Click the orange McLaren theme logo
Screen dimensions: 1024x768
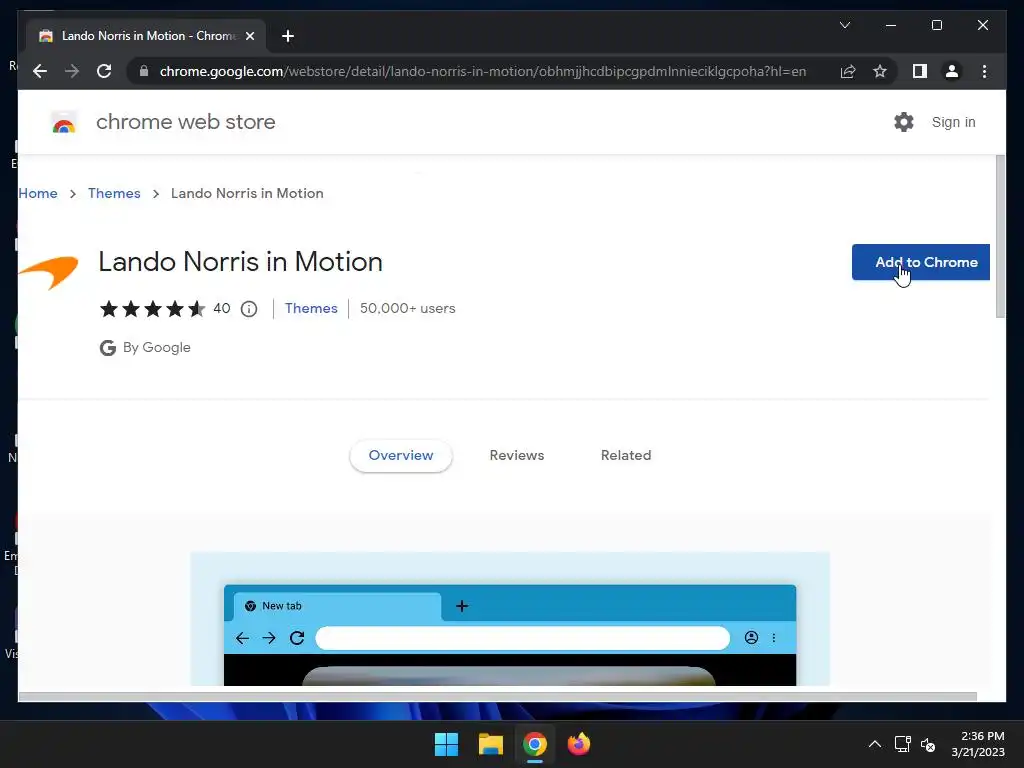click(48, 272)
